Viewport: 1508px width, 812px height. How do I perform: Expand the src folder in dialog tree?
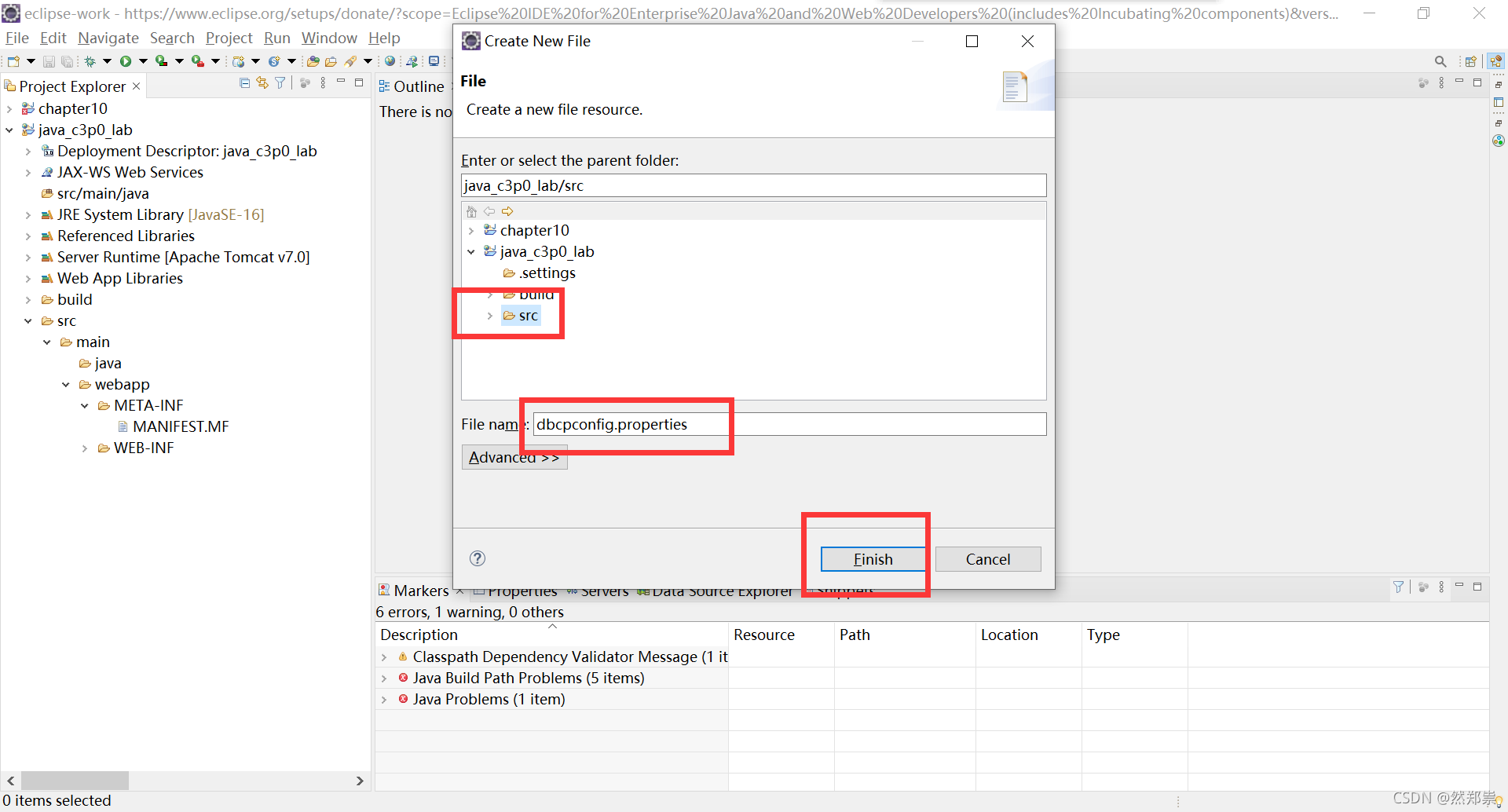tap(490, 315)
